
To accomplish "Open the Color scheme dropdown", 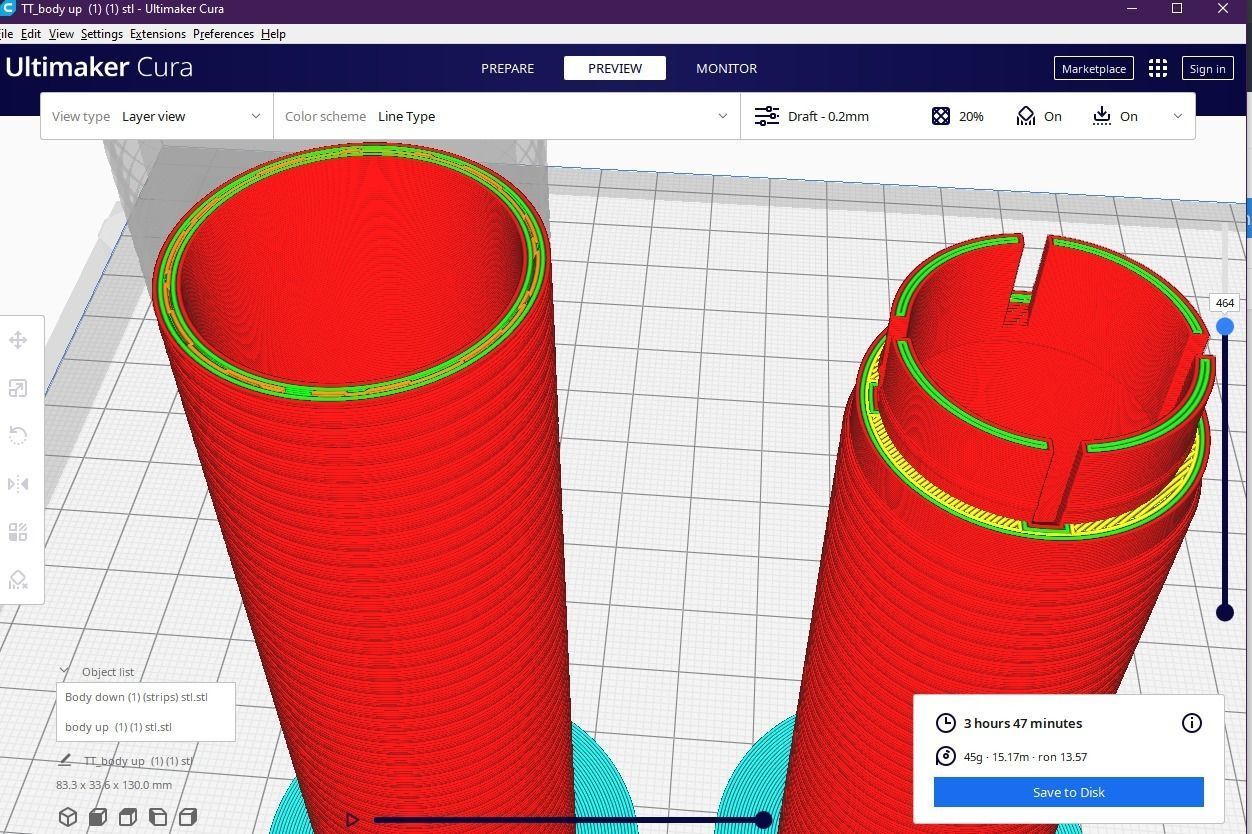I will click(x=507, y=116).
